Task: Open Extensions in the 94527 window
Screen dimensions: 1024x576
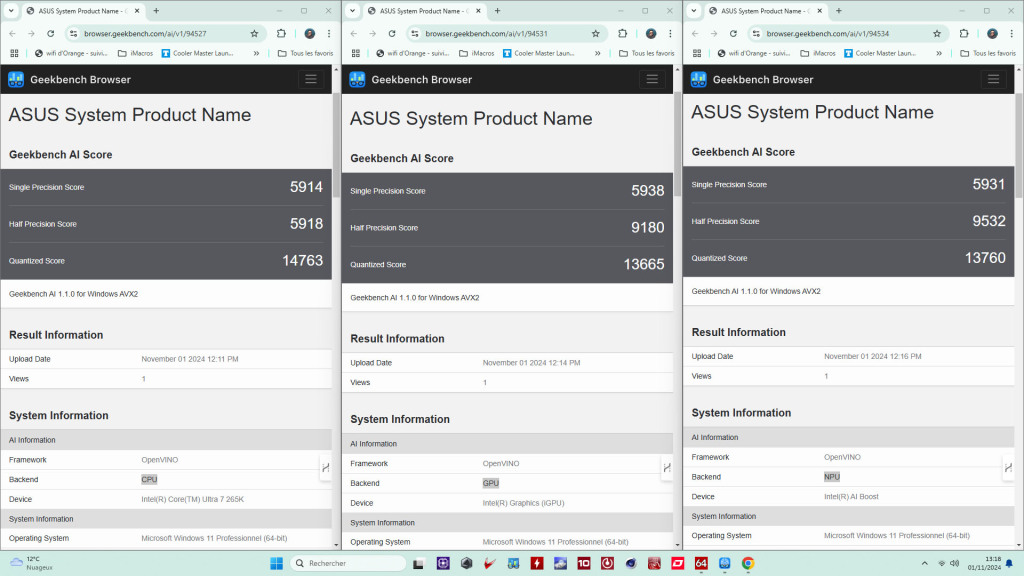Action: pos(281,33)
